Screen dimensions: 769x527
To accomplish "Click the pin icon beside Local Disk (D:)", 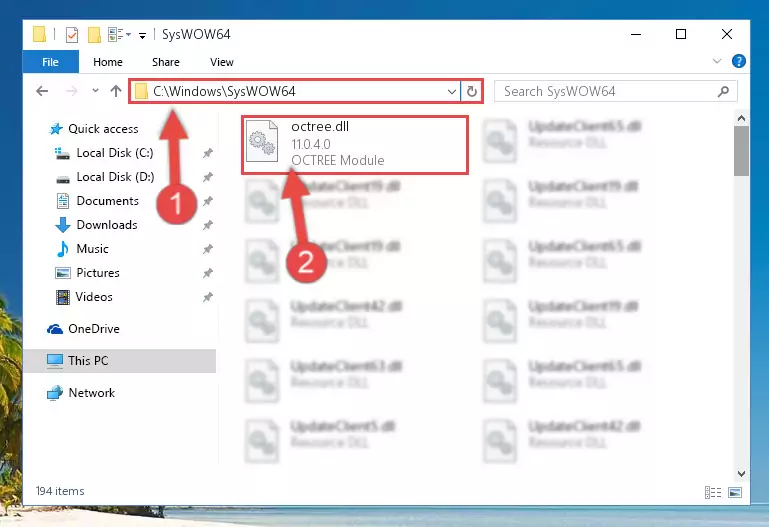I will pos(208,177).
